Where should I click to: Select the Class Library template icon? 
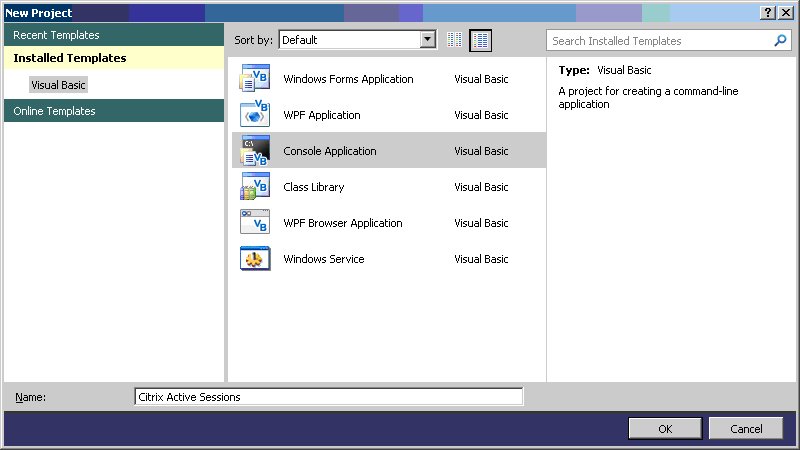click(x=255, y=187)
